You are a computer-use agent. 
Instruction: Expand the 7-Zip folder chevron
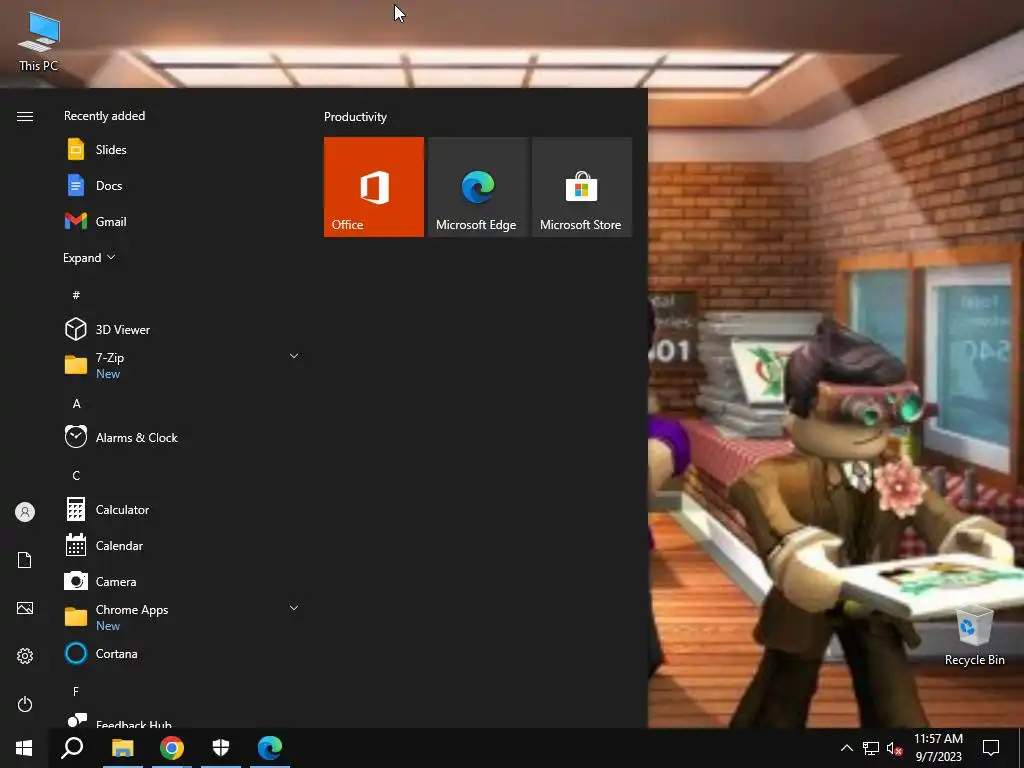coord(294,356)
